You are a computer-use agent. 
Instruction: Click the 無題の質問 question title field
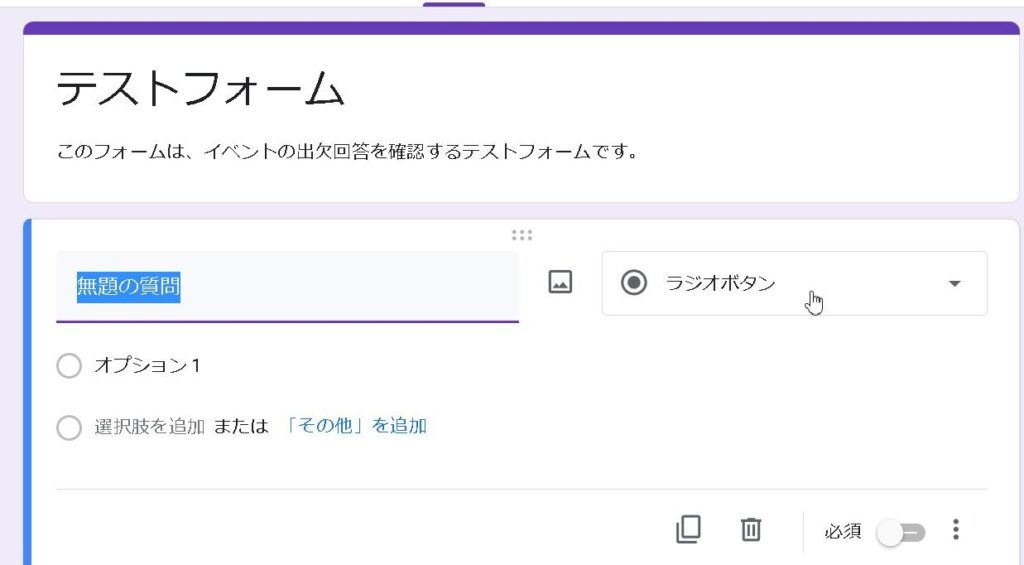[286, 287]
